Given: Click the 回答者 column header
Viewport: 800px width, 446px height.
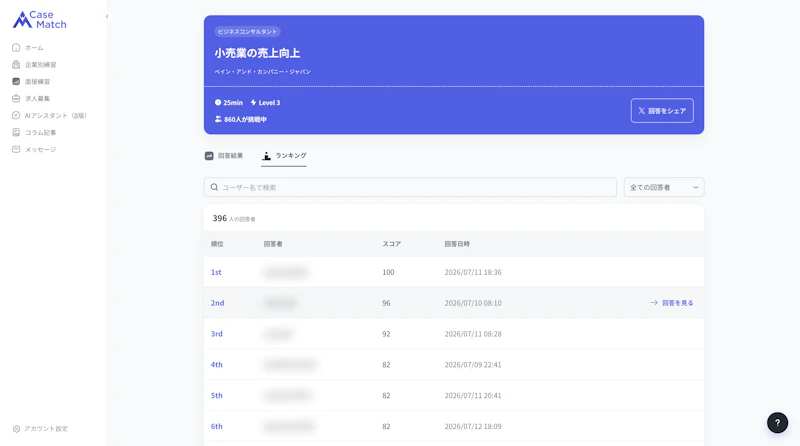Looking at the screenshot, I should [273, 244].
